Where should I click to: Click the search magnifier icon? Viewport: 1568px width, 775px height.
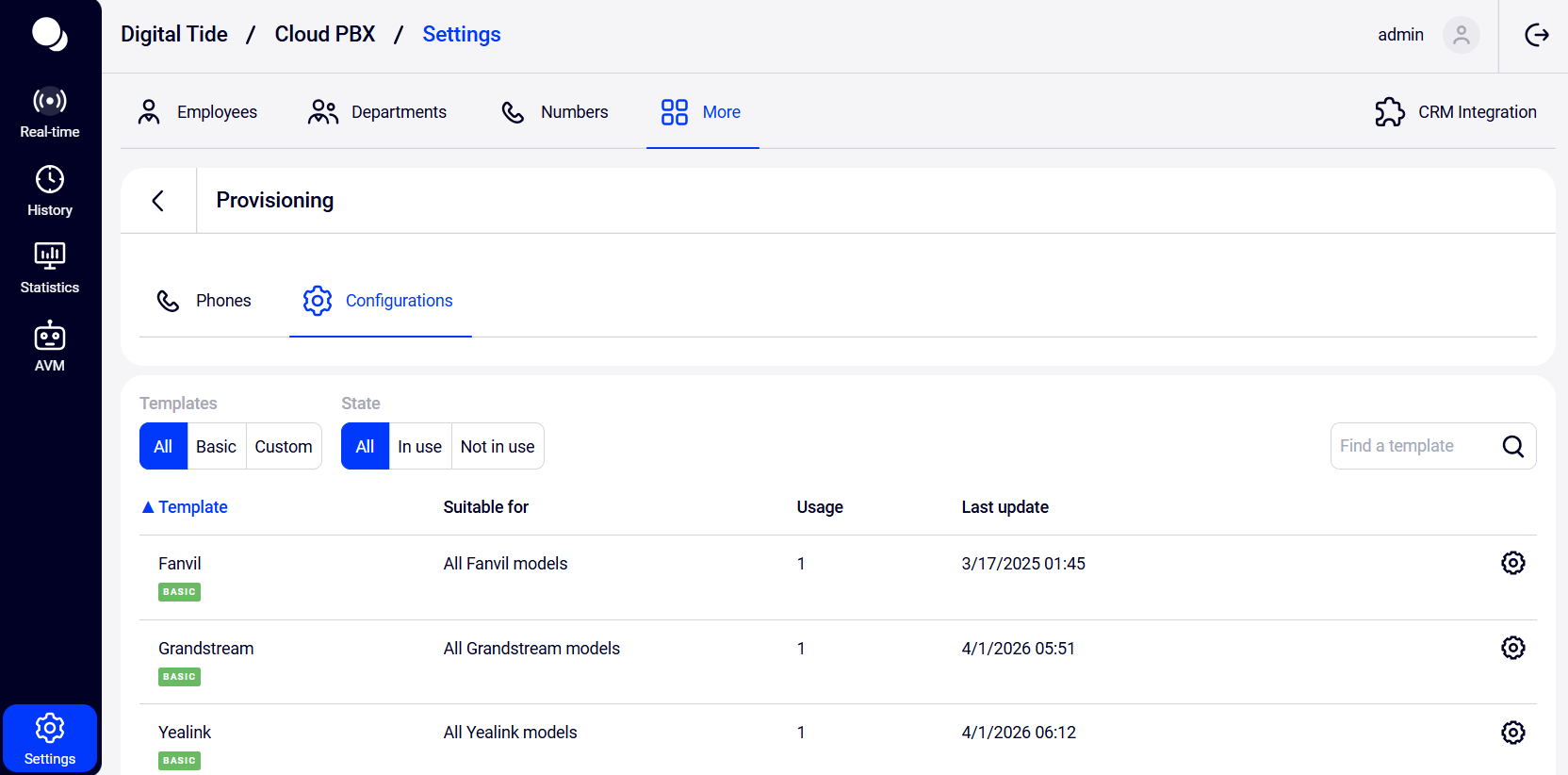1512,446
